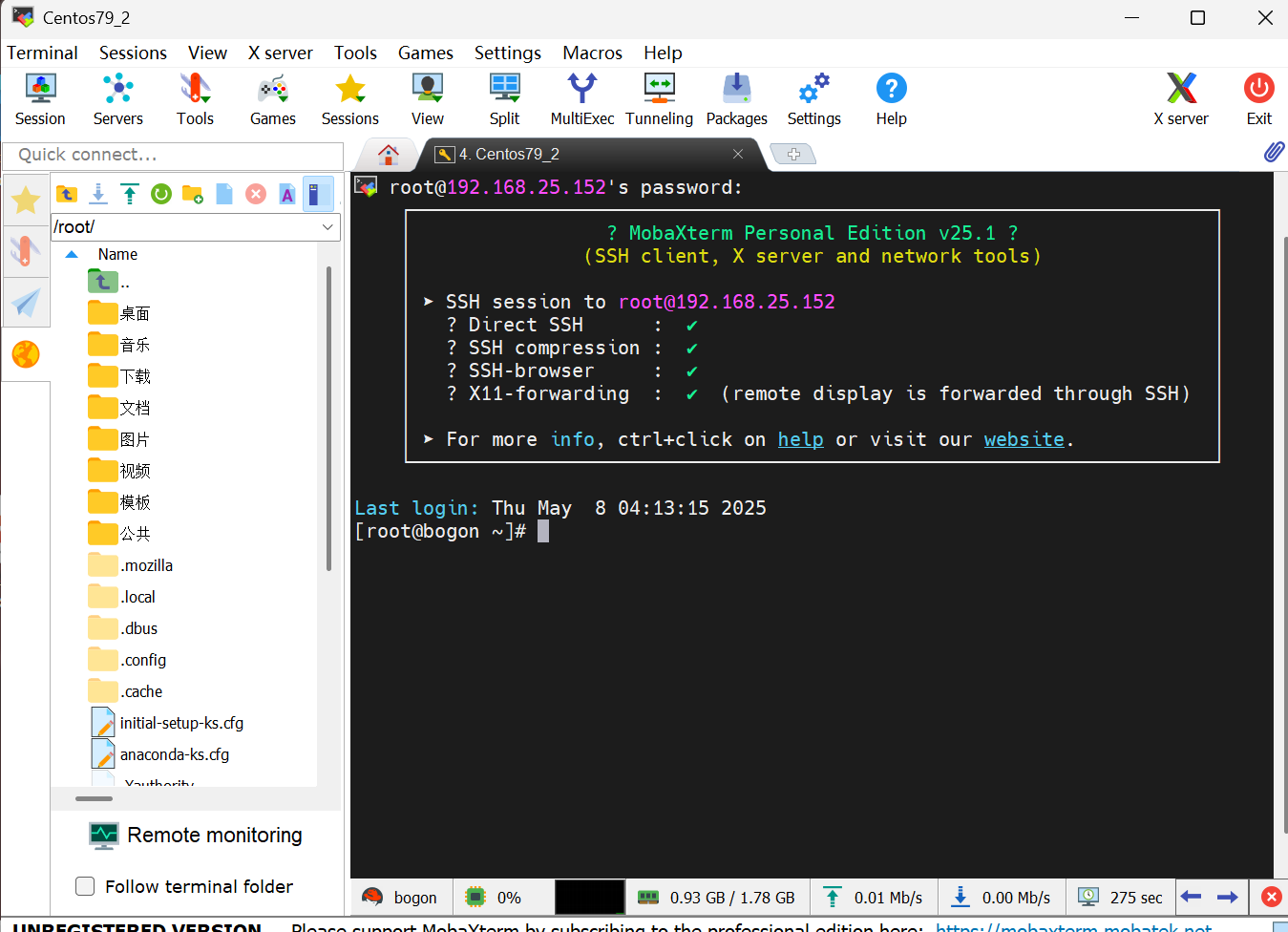Open the Sessions menu
Screen dimensions: 1288x932
(x=133, y=53)
